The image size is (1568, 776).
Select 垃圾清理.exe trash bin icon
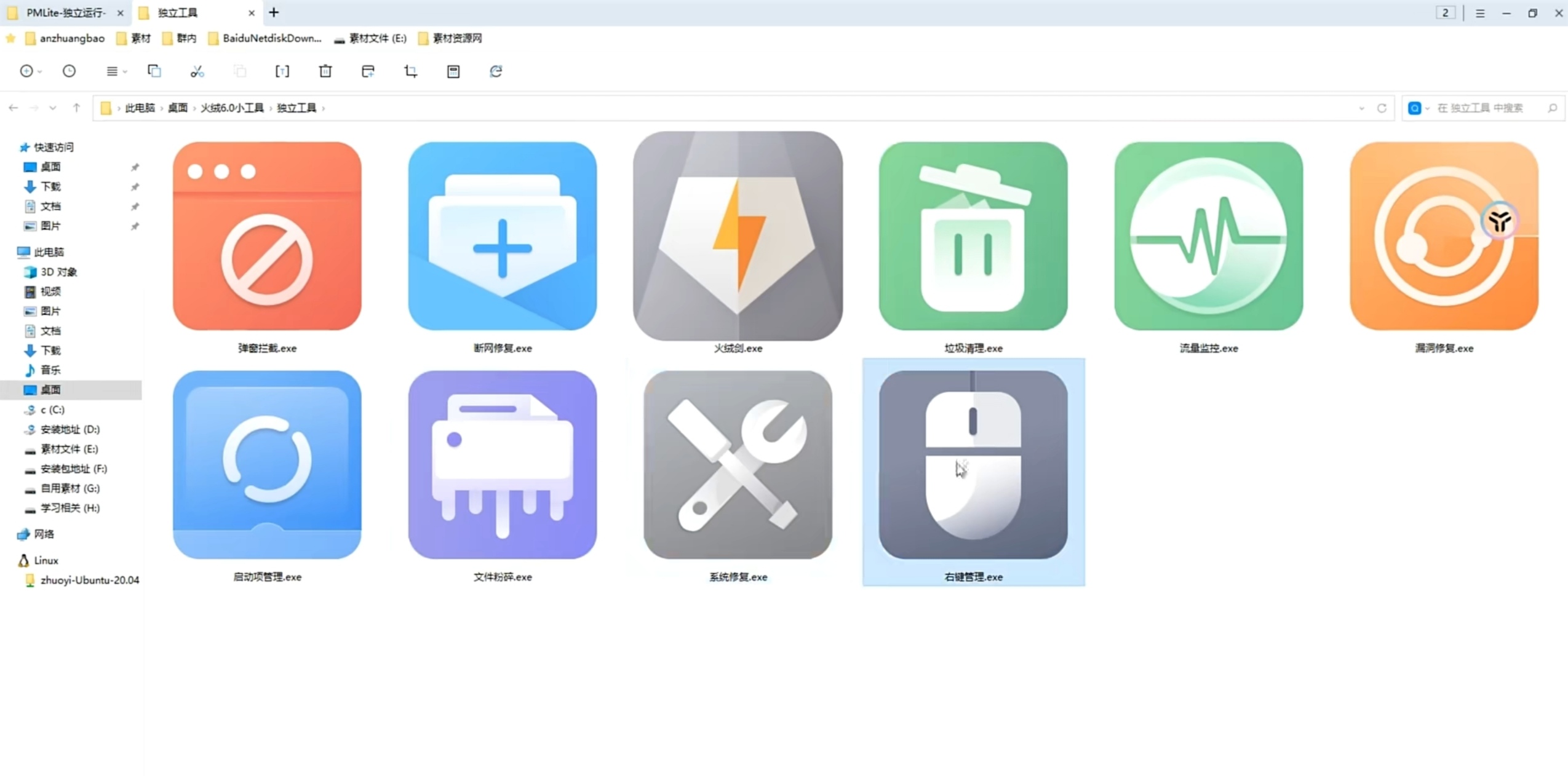point(973,236)
